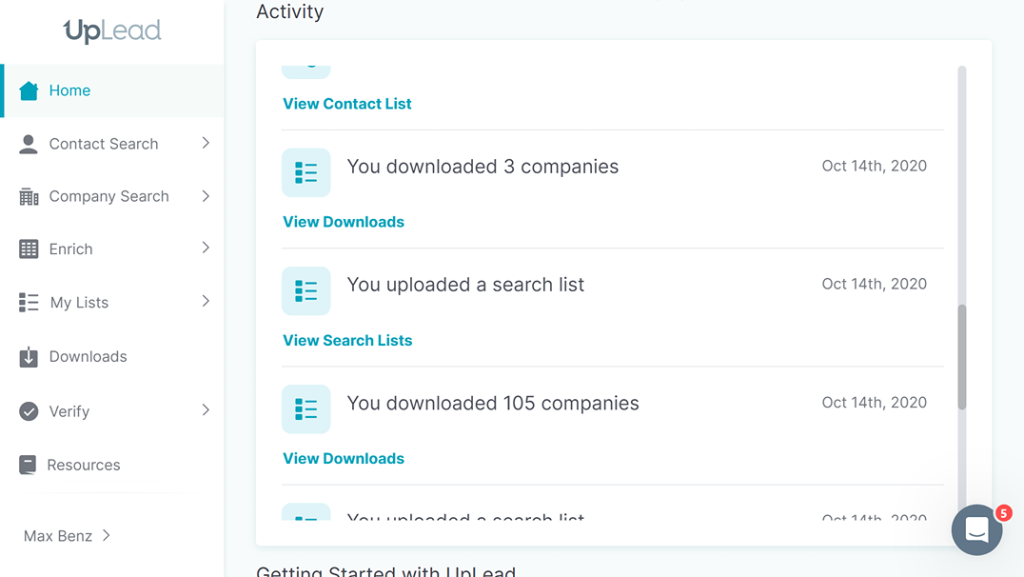Open the Max Benz account menu
1024x577 pixels.
point(67,536)
